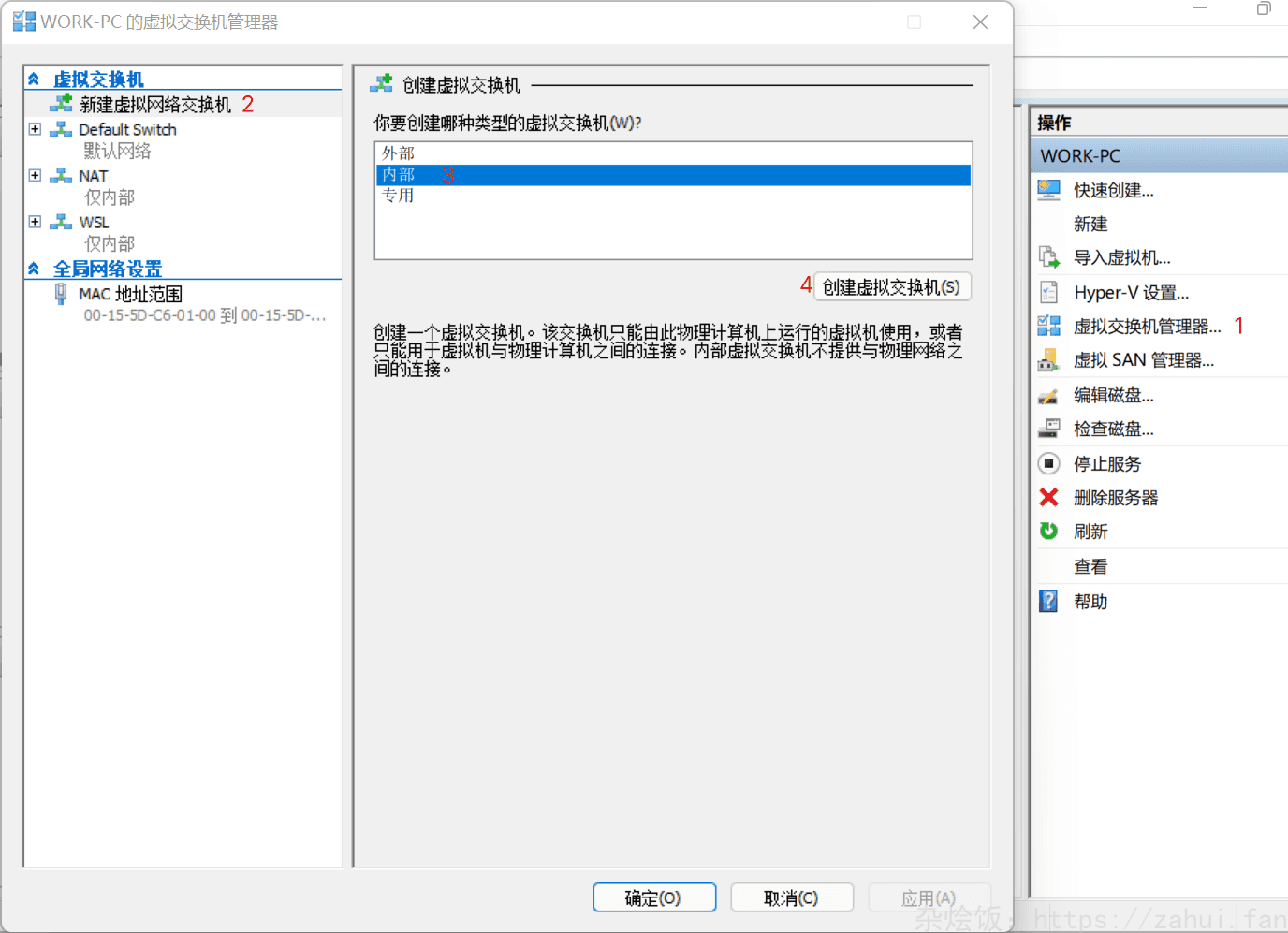The width and height of the screenshot is (1288, 933).
Task: Click the Import Virtual Machine (导入虚拟机) icon
Action: (1048, 257)
